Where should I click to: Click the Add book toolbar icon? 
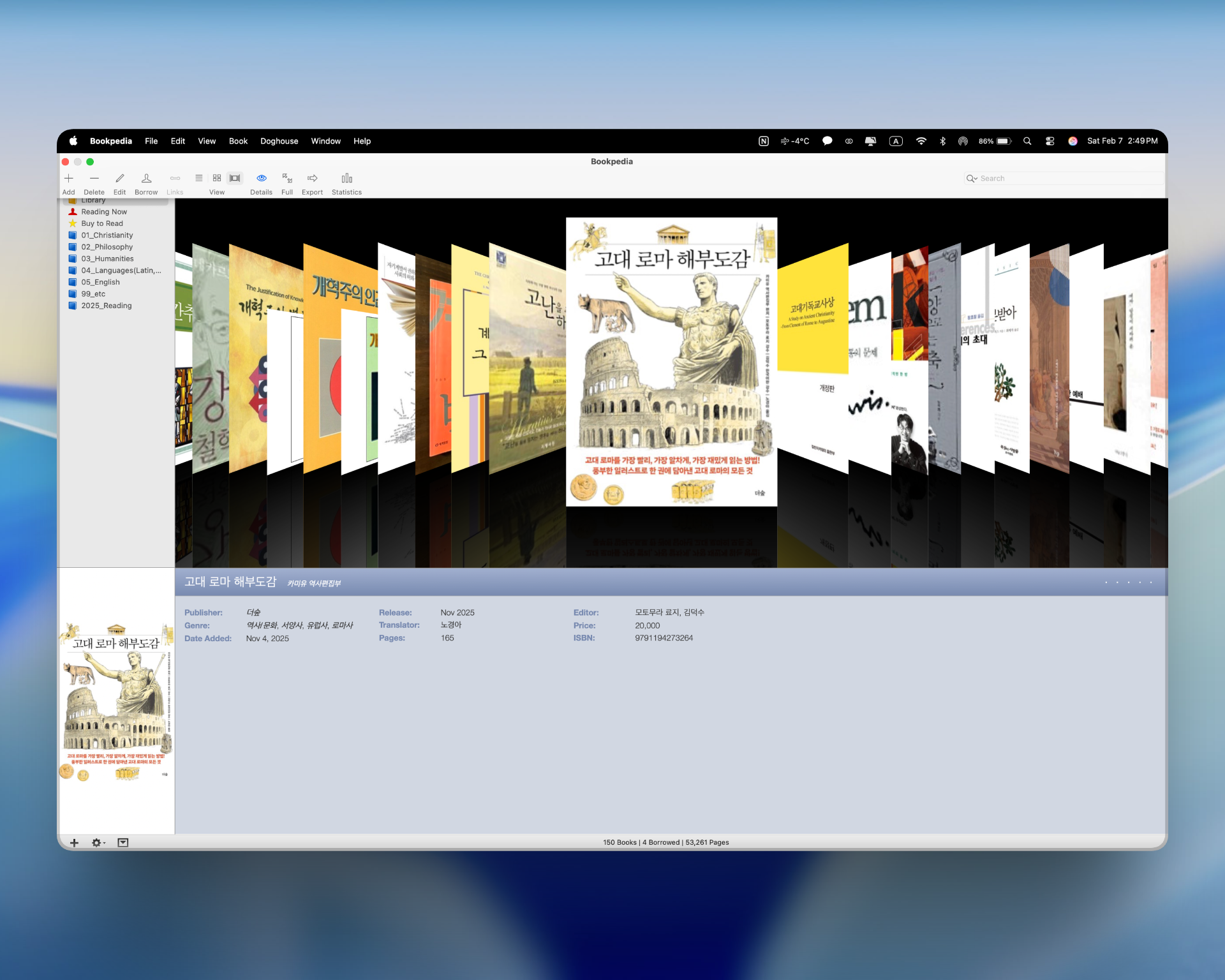68,179
